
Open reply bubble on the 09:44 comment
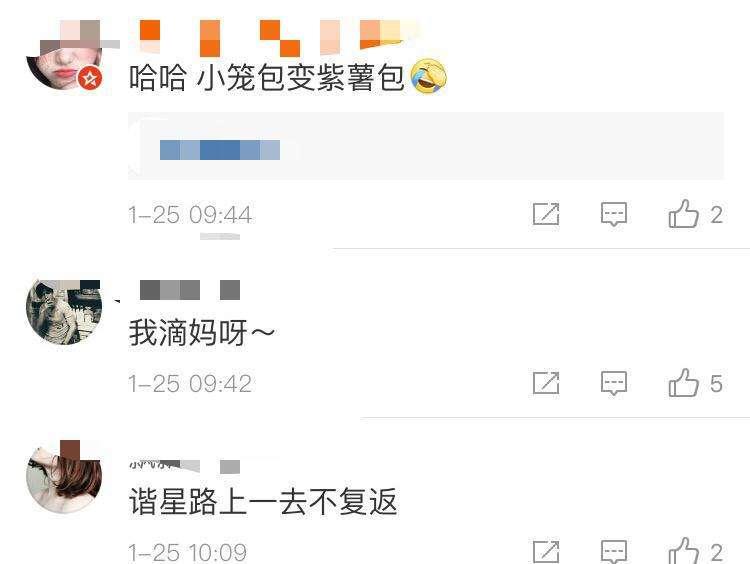[614, 214]
